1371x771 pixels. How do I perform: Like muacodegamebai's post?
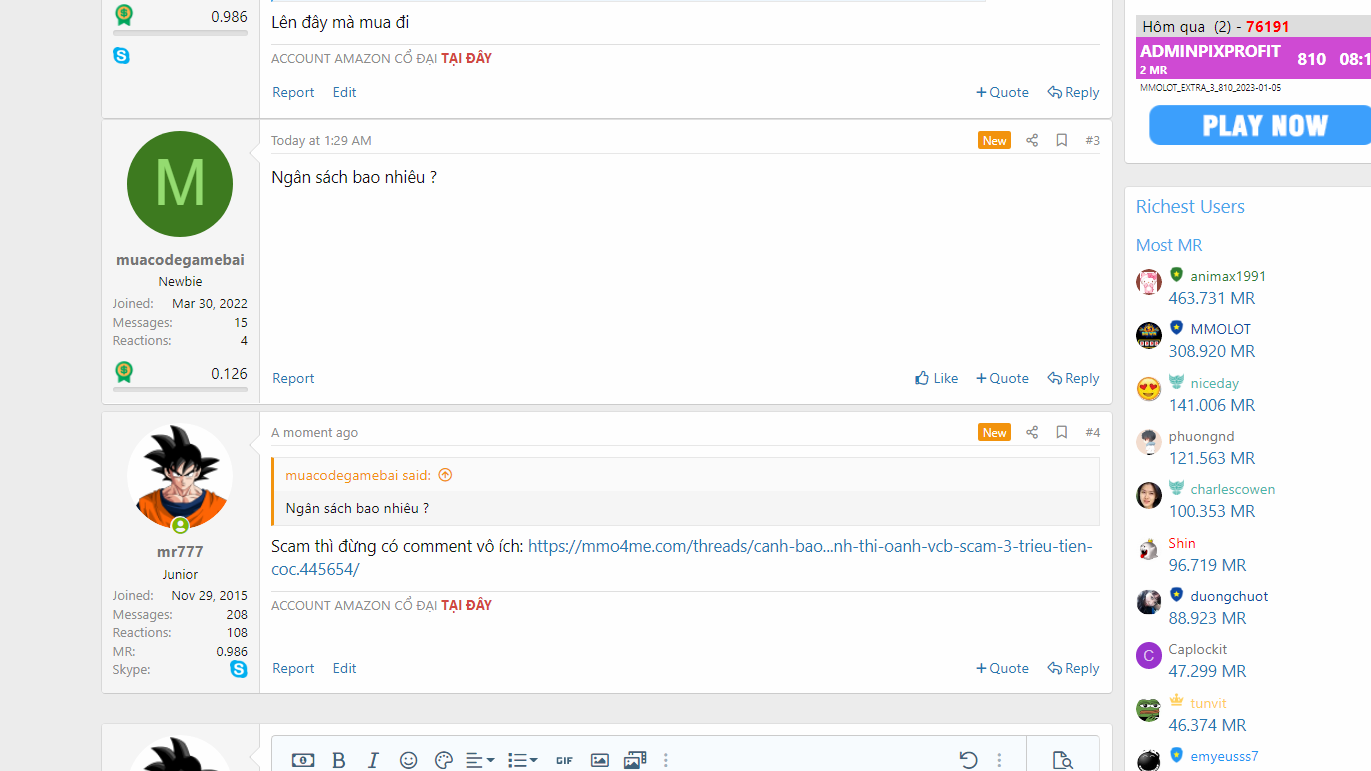[937, 378]
